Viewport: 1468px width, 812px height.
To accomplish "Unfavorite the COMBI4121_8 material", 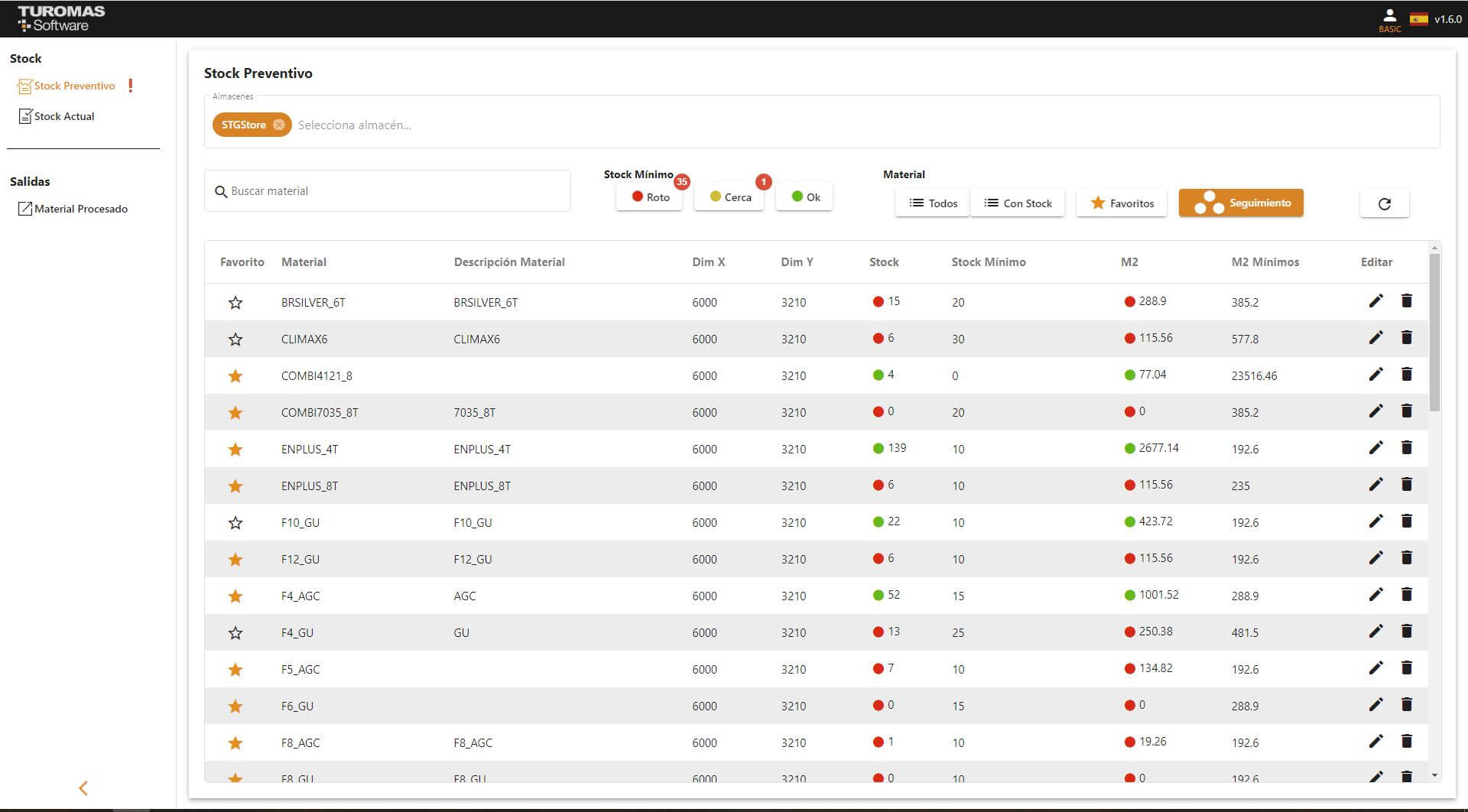I will [x=235, y=376].
